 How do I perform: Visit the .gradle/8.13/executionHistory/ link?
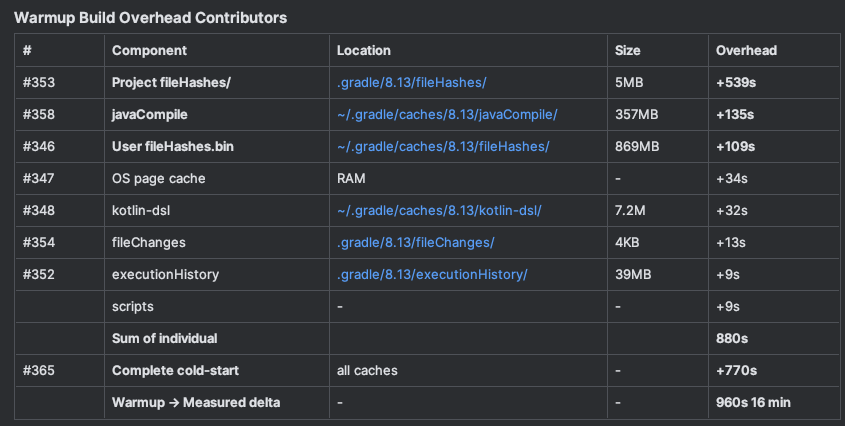coord(431,274)
